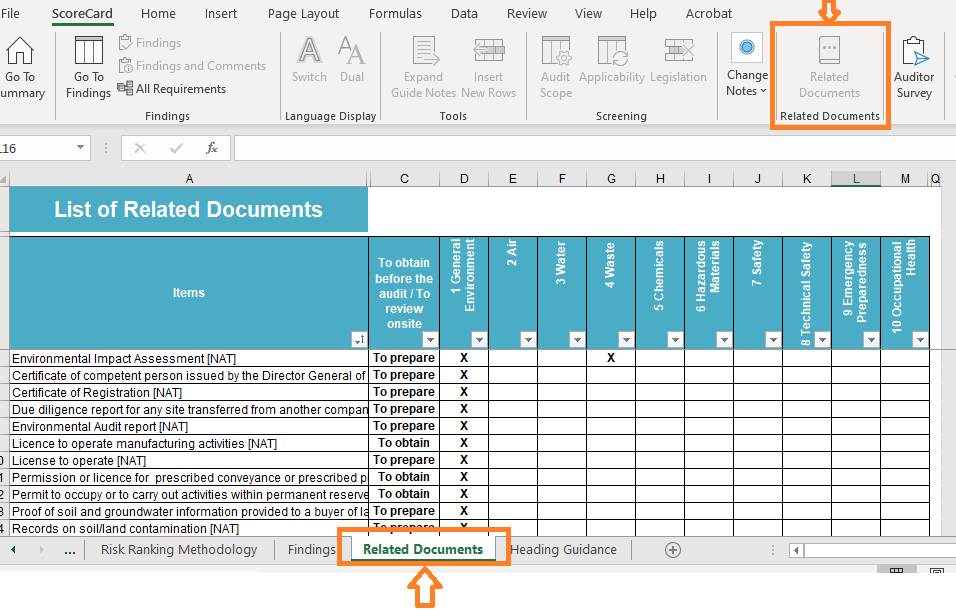Confirm entry with checkmark icon
The height and width of the screenshot is (611, 956).
point(176,148)
